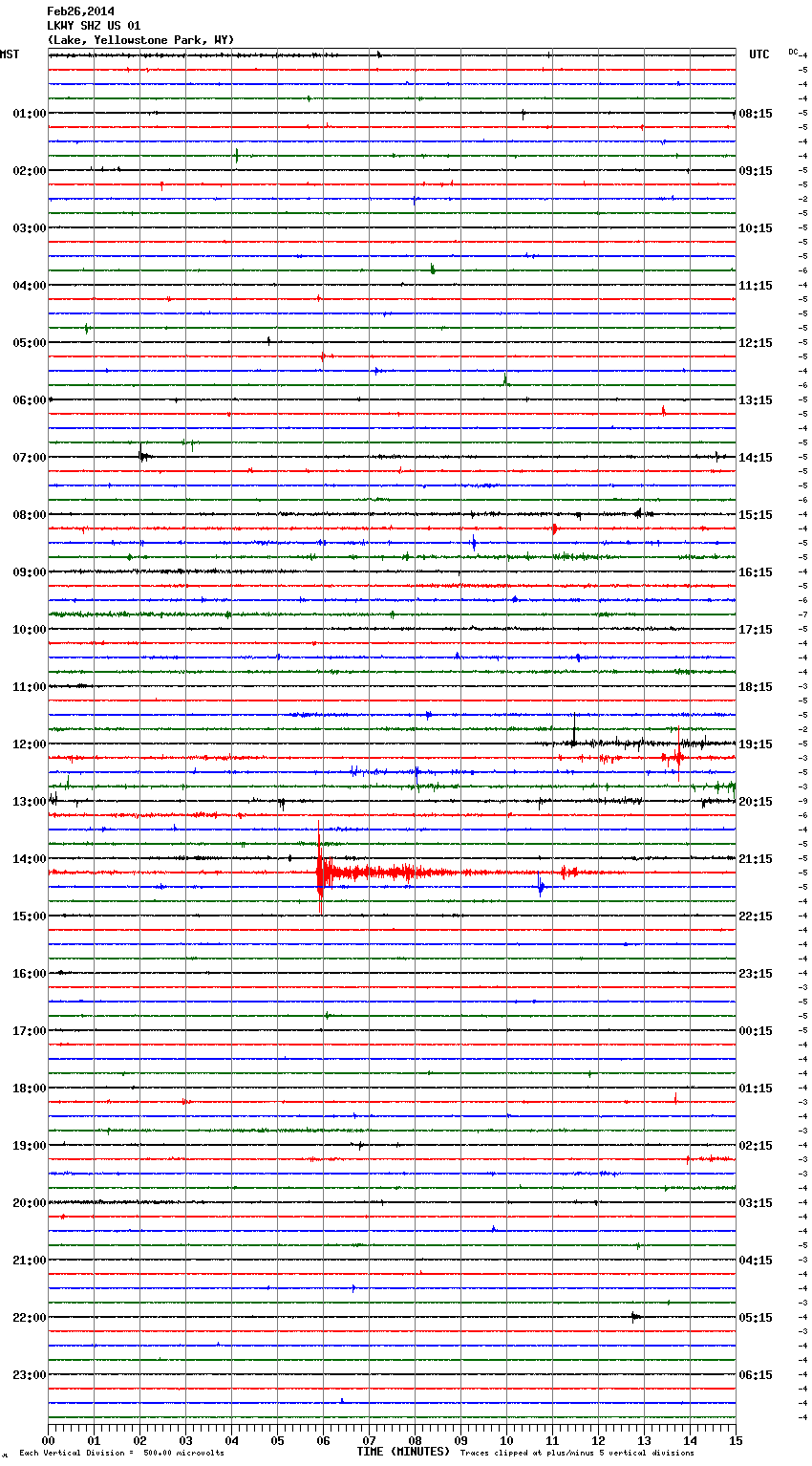Click the MST timezone label

click(x=10, y=54)
